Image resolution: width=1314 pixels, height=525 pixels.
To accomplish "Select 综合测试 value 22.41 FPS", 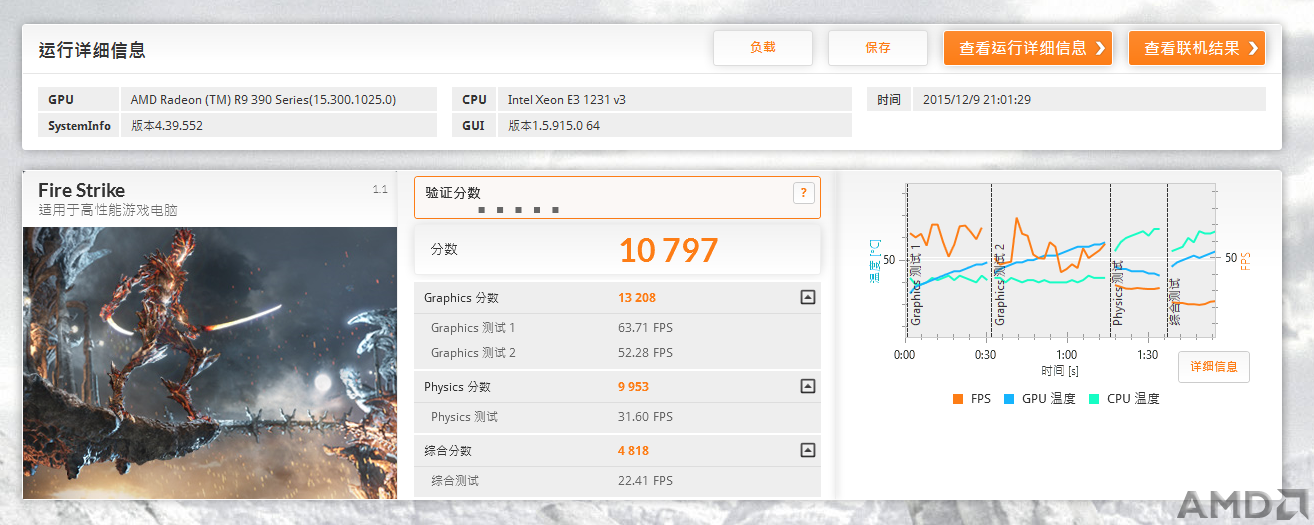I will coord(646,480).
